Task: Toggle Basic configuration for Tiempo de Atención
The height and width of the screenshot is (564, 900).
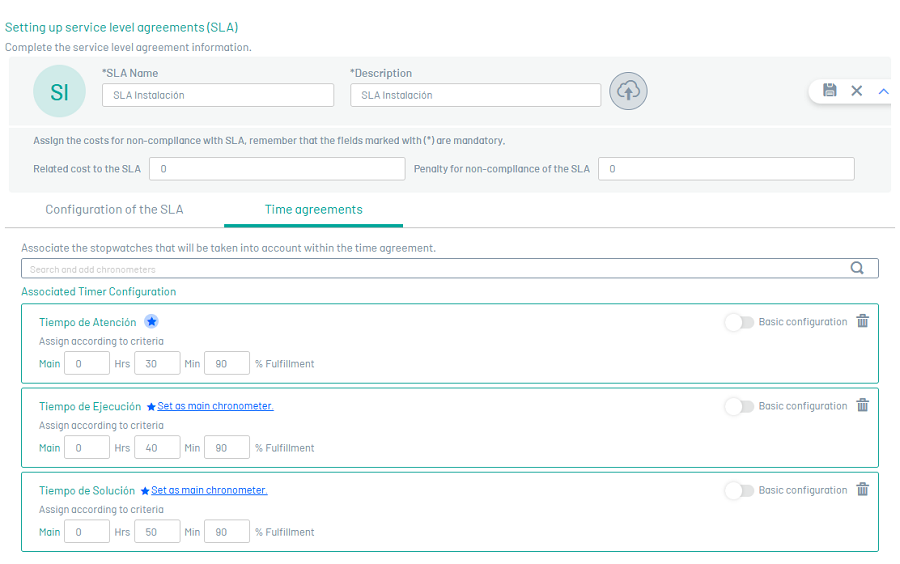Action: (x=739, y=322)
